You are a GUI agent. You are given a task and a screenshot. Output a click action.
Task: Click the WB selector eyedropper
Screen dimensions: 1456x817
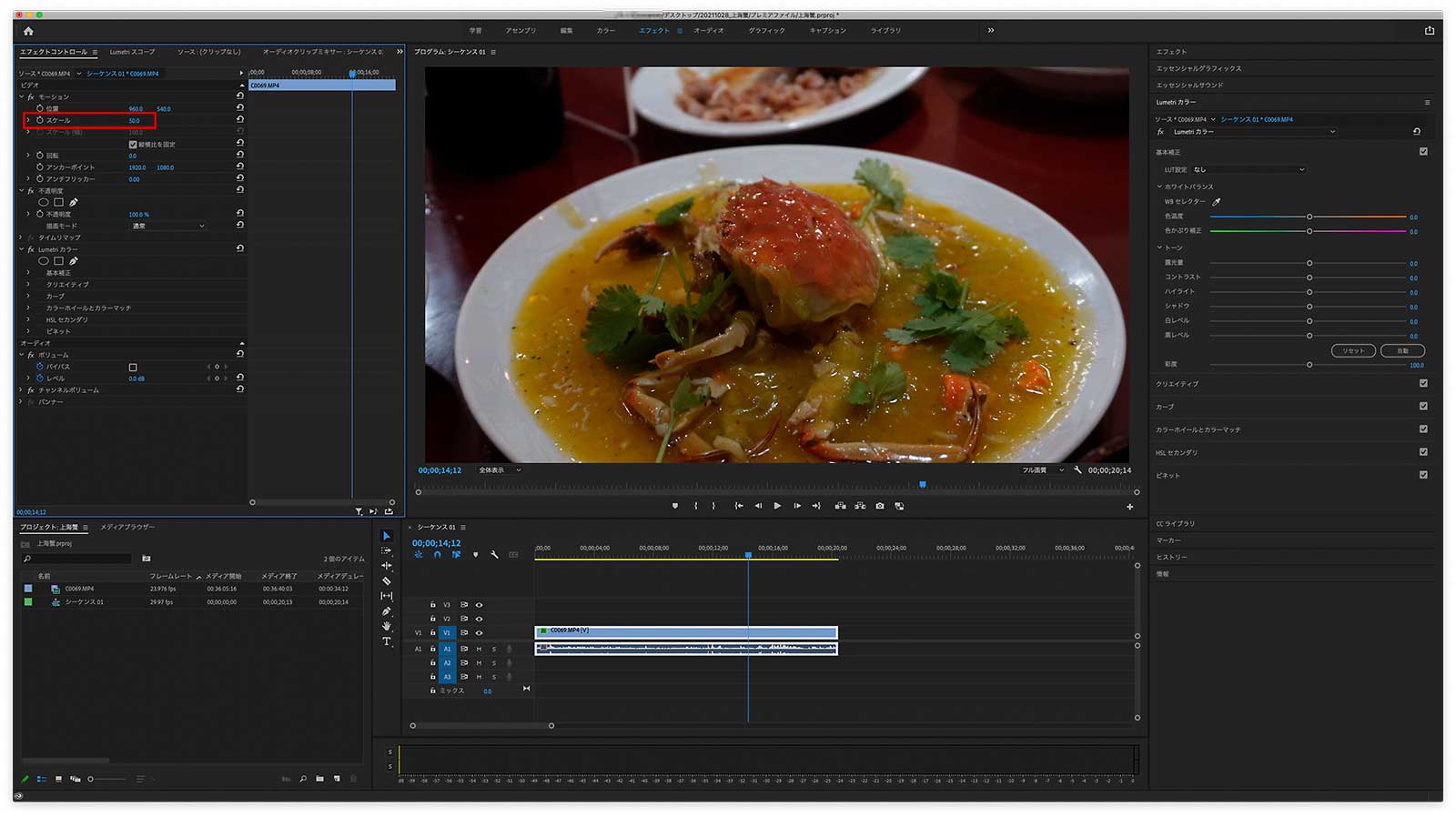[1217, 202]
